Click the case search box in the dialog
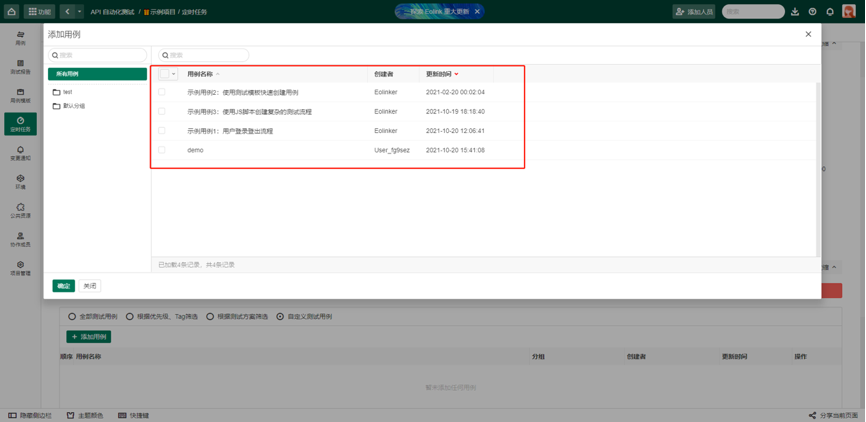Image resolution: width=866 pixels, height=422 pixels. coord(203,55)
